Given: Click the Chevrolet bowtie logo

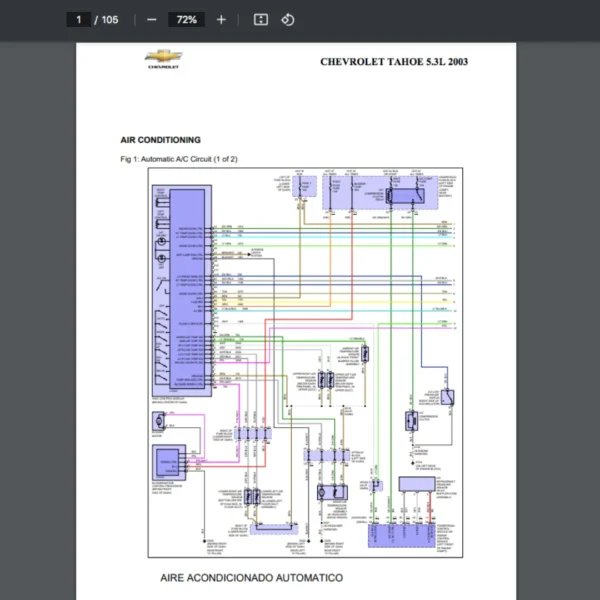Looking at the screenshot, I should (161, 60).
